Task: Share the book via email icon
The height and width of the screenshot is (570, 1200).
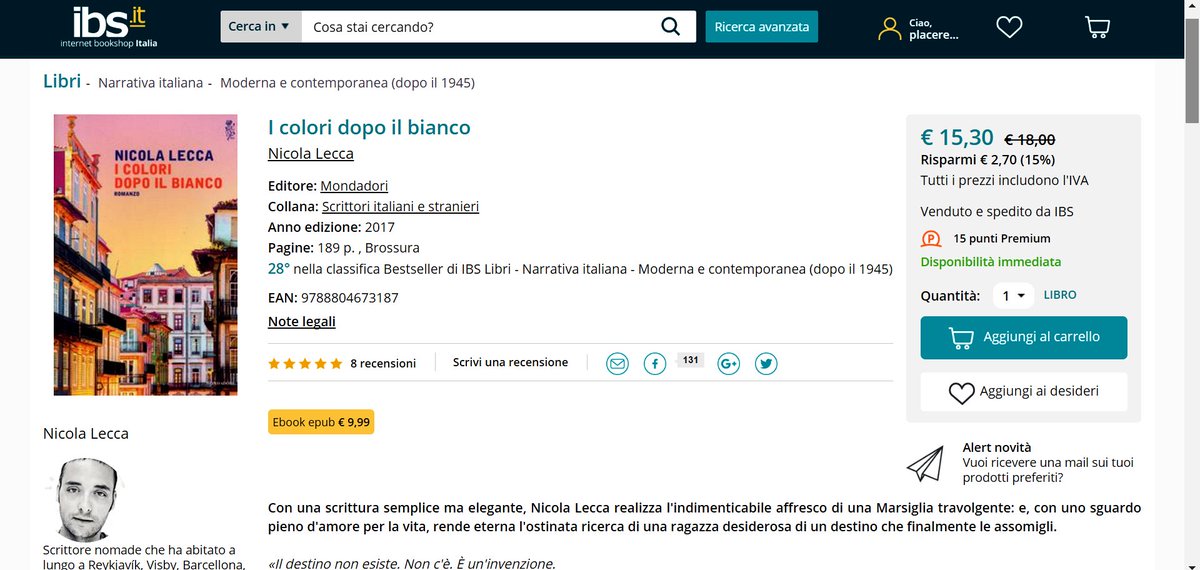Action: click(x=618, y=364)
